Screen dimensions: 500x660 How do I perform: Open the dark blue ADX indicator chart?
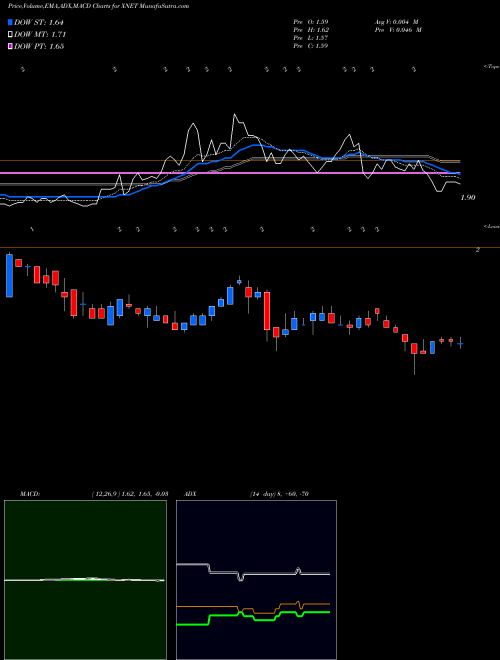(256, 580)
